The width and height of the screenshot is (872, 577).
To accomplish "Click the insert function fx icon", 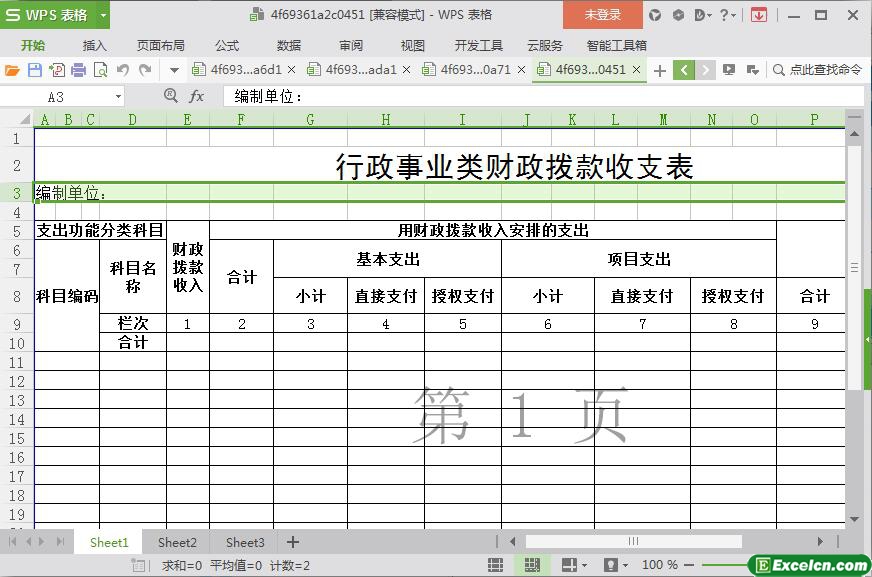I will [x=197, y=96].
